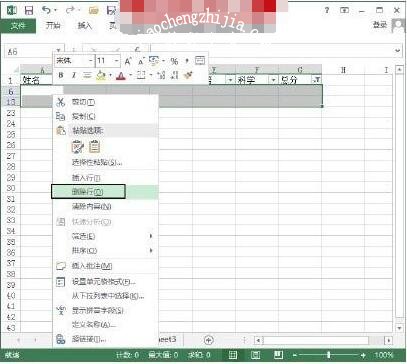Increase decimal places icon
The image size is (407, 364).
tap(161, 75)
